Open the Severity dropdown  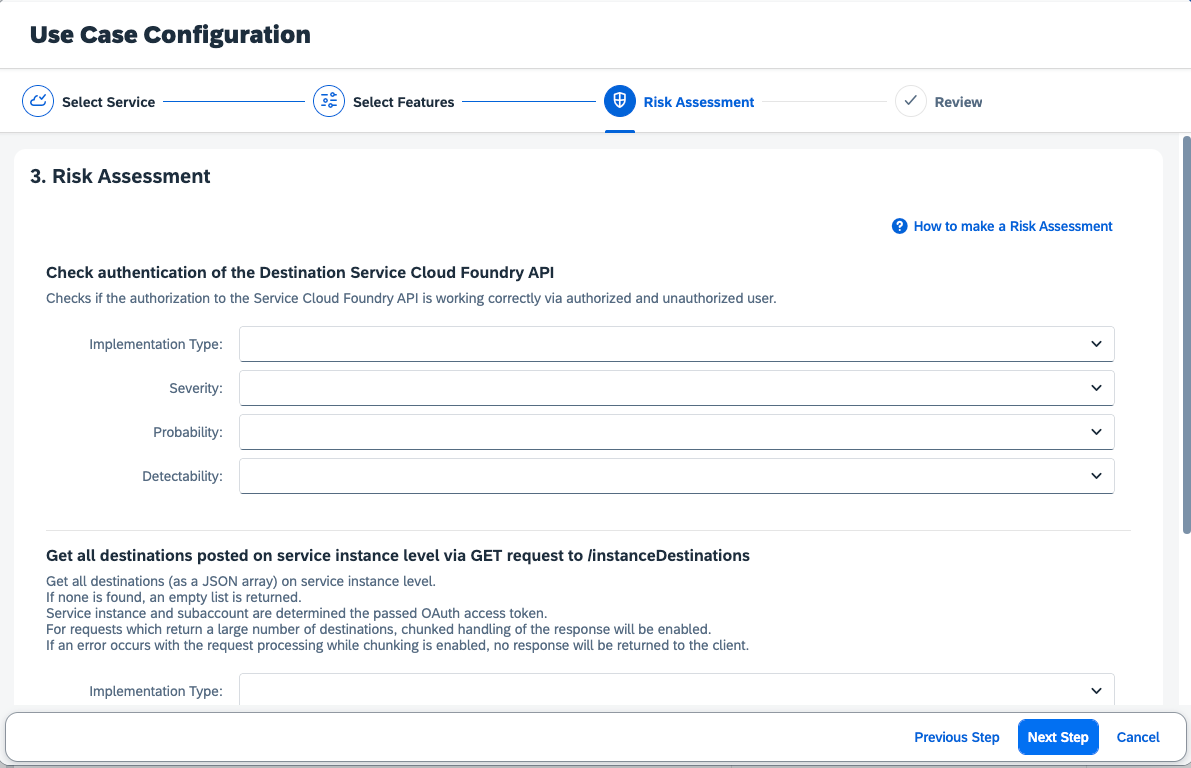pyautogui.click(x=676, y=388)
